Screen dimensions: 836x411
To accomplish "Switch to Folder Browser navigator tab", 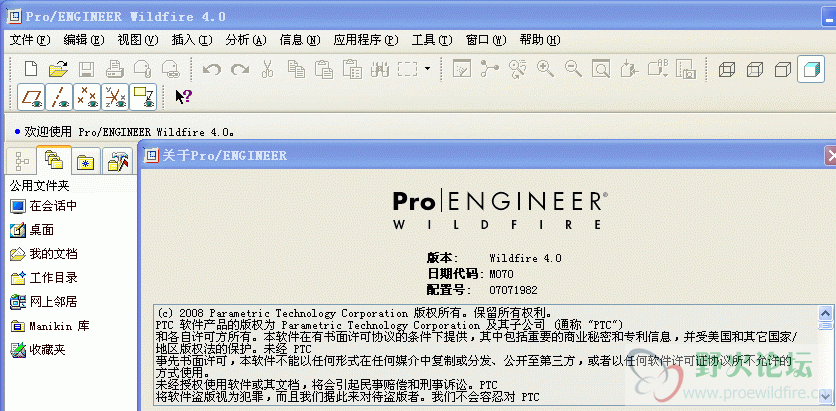I will tap(54, 159).
